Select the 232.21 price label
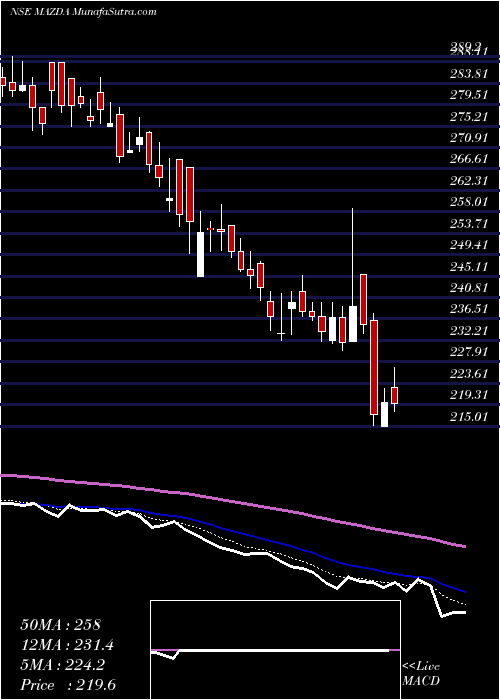500x700 pixels. click(468, 331)
